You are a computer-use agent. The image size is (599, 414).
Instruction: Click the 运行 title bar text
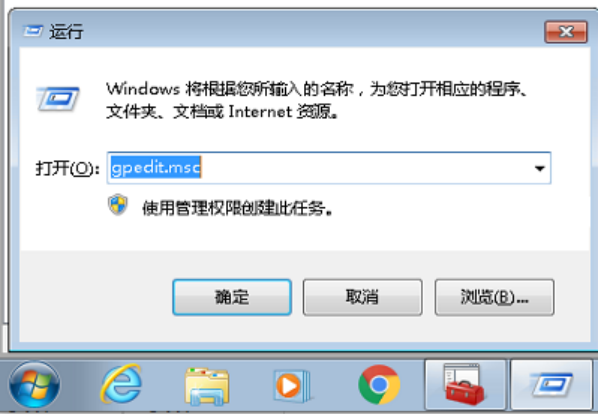tap(66, 31)
